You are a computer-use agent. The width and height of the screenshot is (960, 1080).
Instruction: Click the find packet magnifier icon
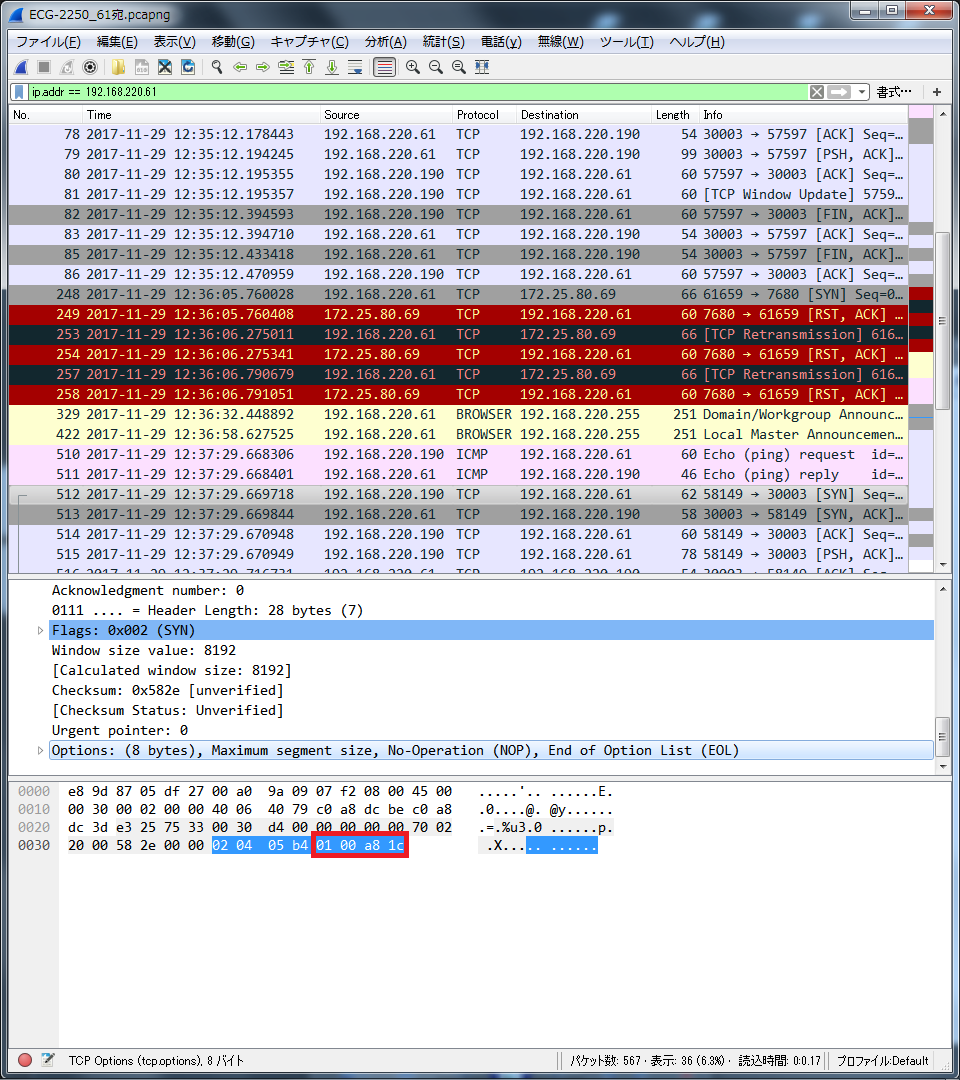215,67
